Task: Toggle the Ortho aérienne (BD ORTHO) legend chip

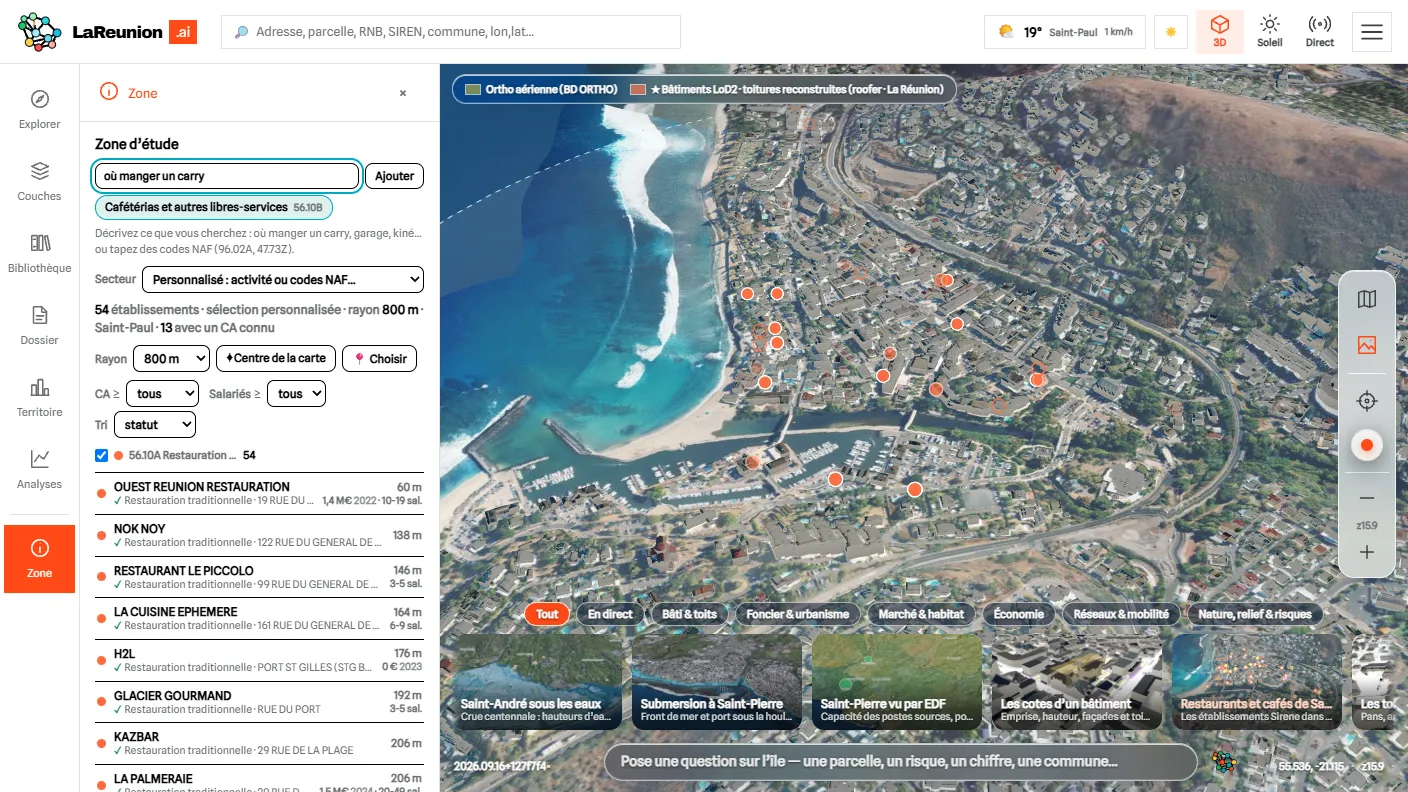Action: click(x=541, y=89)
